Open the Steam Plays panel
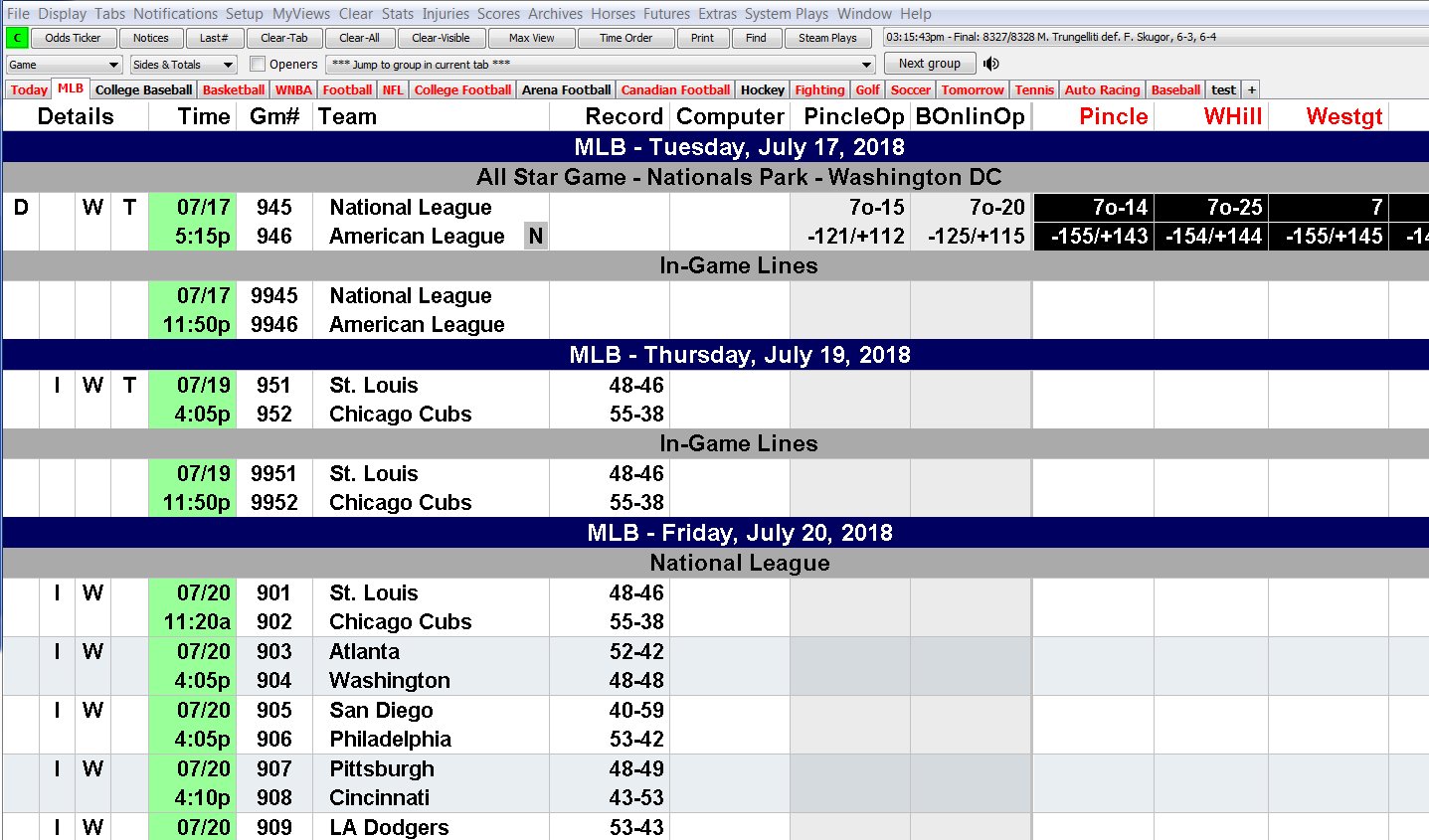The height and width of the screenshot is (840, 1429). [x=827, y=37]
